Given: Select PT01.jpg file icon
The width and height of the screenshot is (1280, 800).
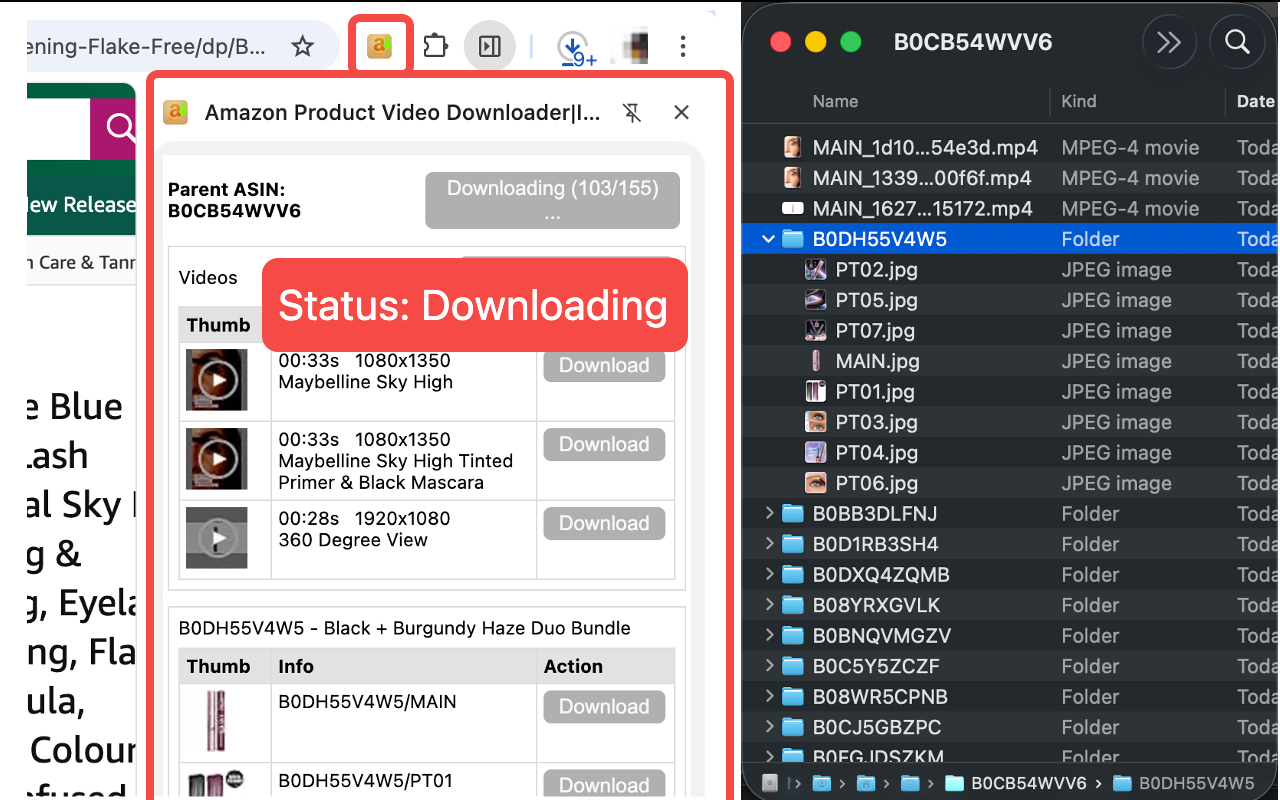Looking at the screenshot, I should pyautogui.click(x=816, y=391).
